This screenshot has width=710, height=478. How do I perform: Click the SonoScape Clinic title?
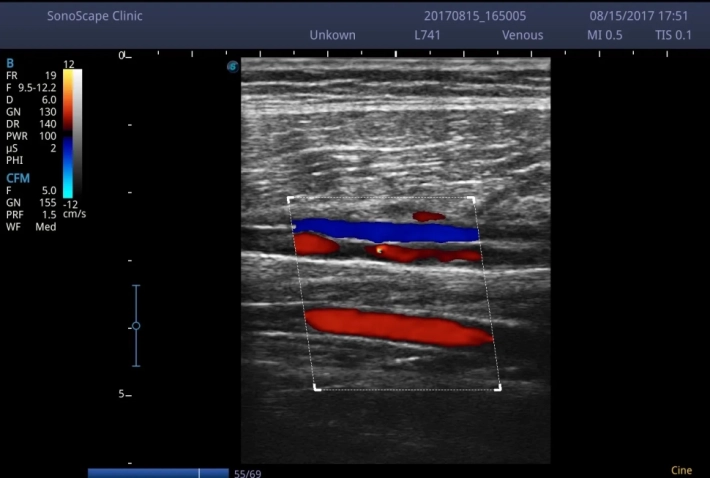(95, 17)
